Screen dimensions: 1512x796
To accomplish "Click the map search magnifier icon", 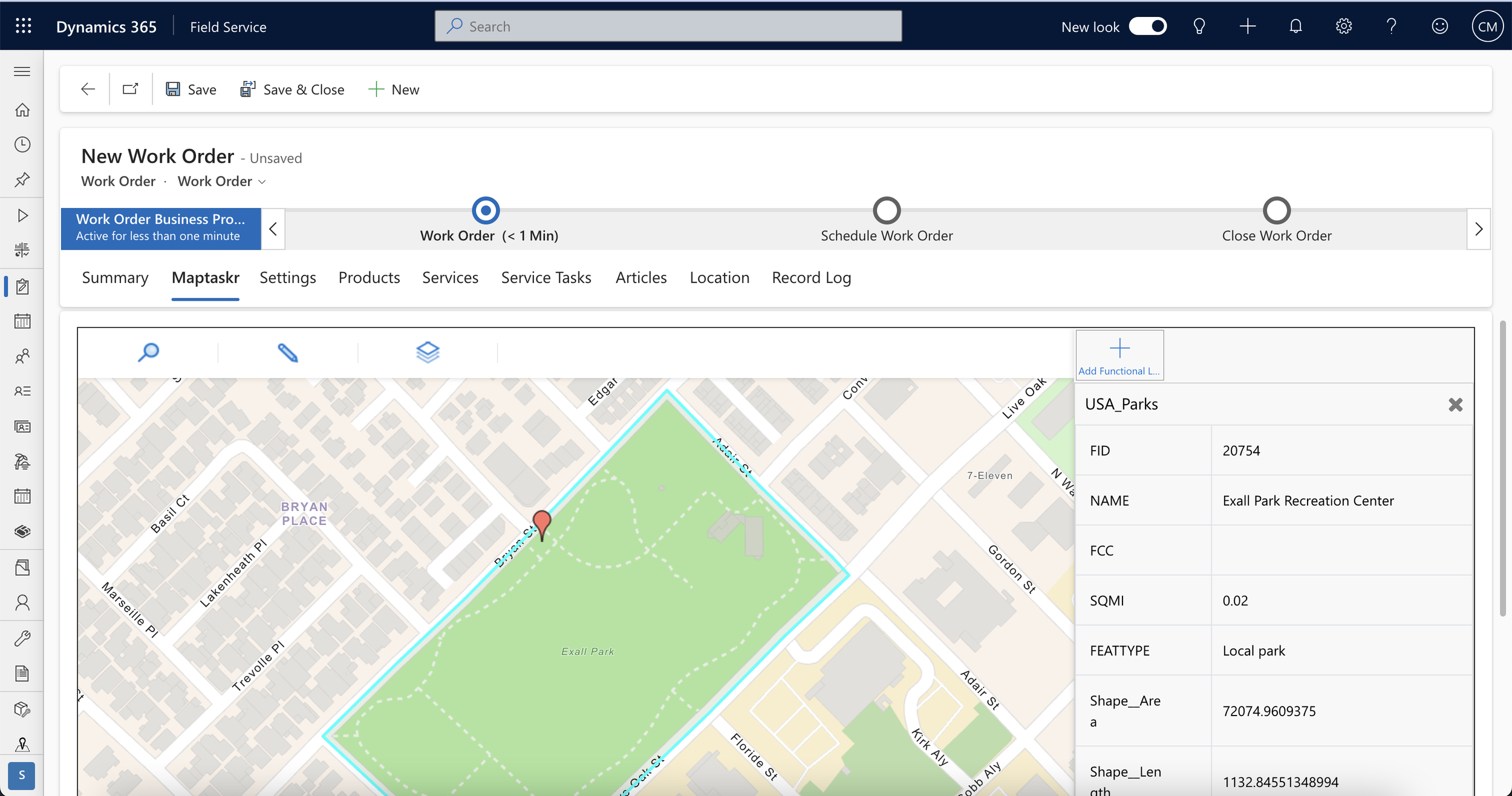I will (148, 352).
